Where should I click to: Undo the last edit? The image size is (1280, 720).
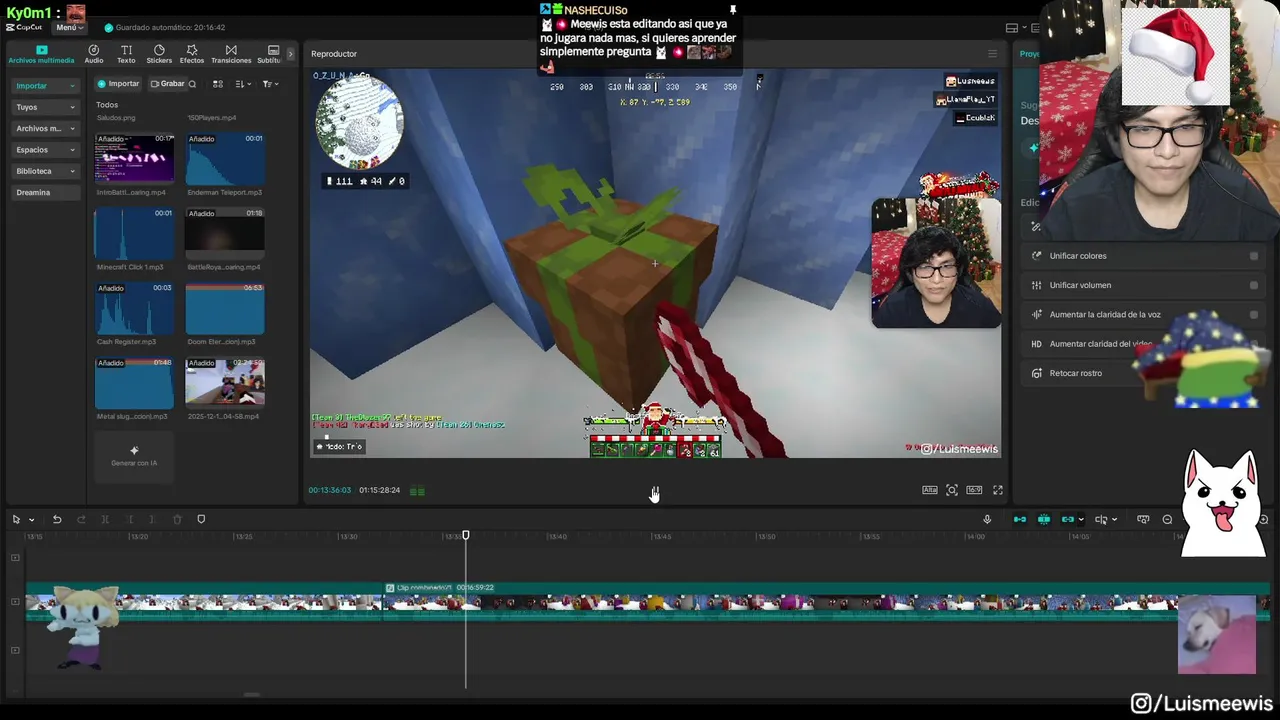click(x=57, y=519)
